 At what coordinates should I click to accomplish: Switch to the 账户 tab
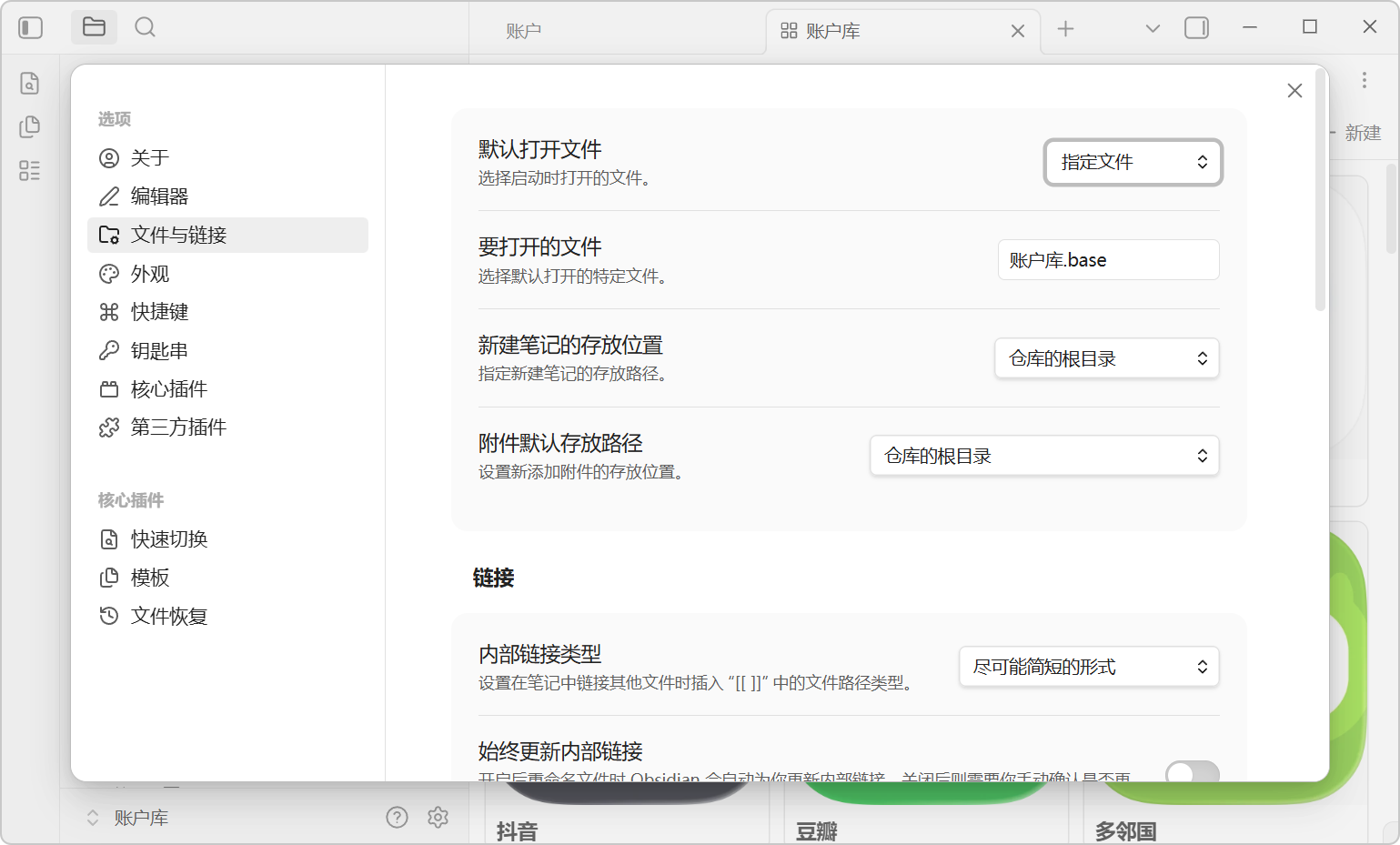[524, 31]
